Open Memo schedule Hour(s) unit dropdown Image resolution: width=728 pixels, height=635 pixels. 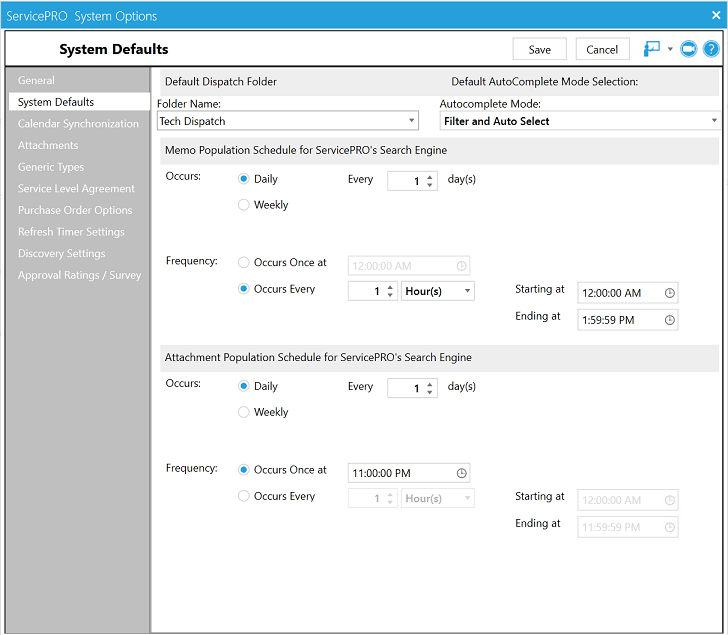click(x=467, y=291)
